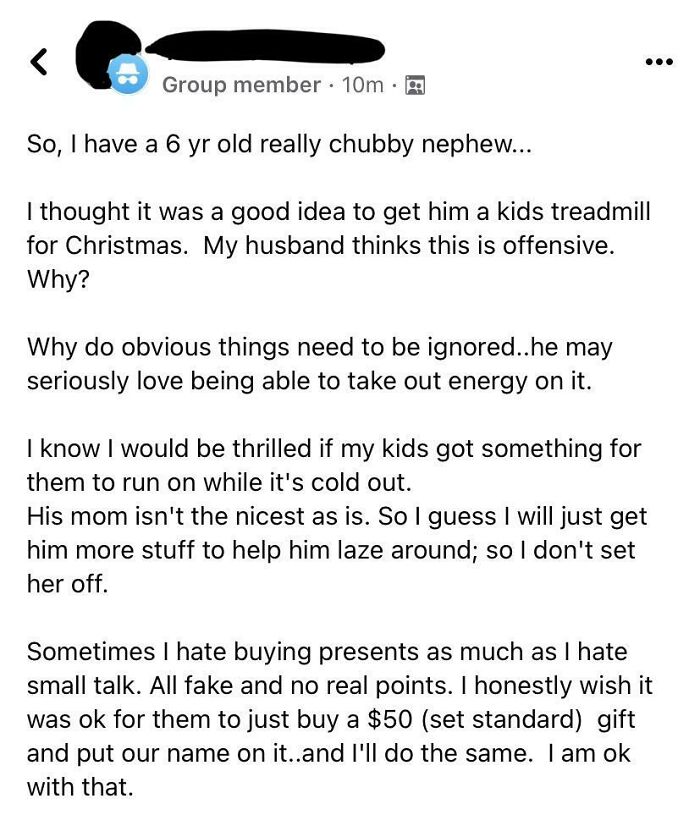Open the 10m post timestamp

(363, 85)
